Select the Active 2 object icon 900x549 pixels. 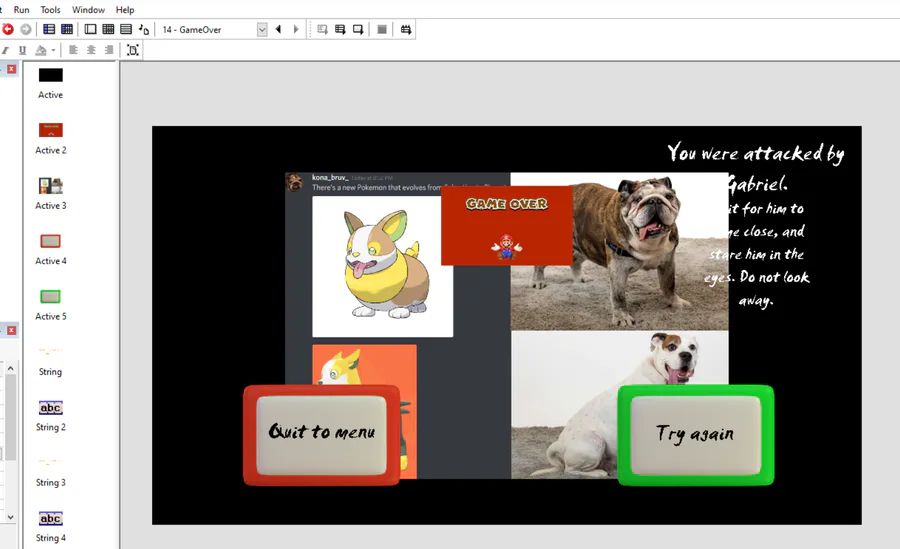[51, 130]
